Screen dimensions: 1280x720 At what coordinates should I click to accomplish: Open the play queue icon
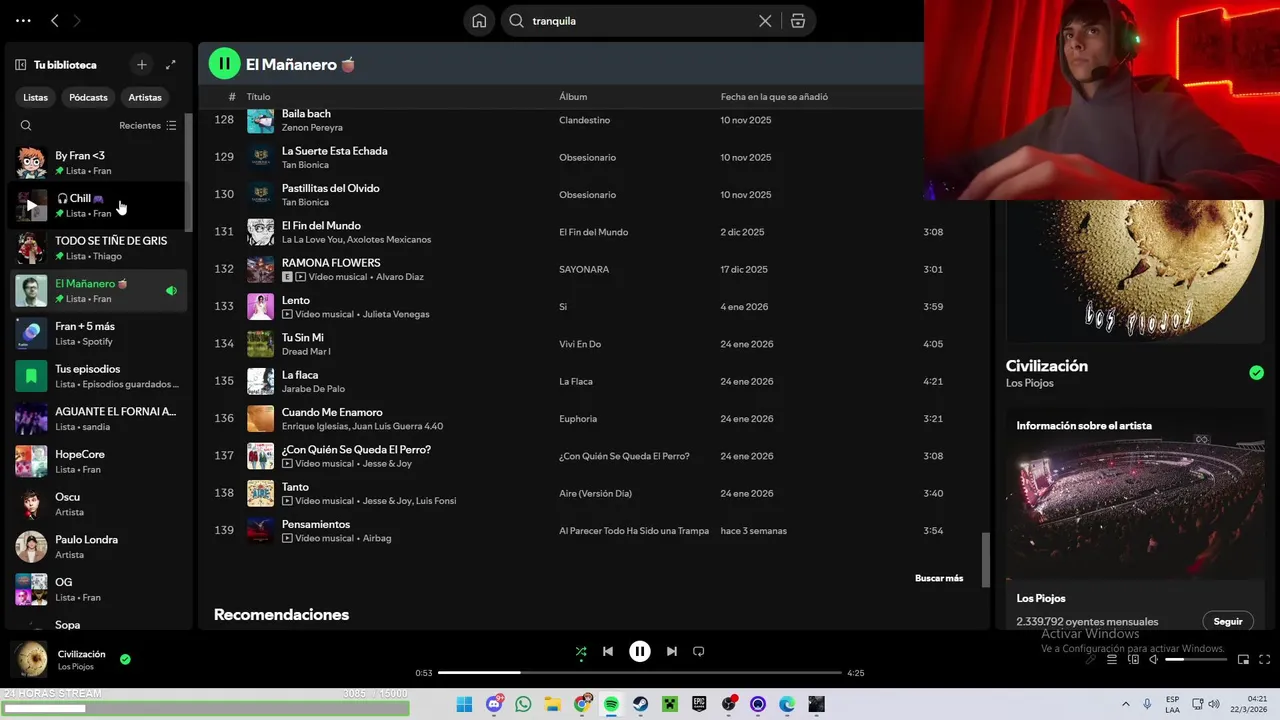1112,659
